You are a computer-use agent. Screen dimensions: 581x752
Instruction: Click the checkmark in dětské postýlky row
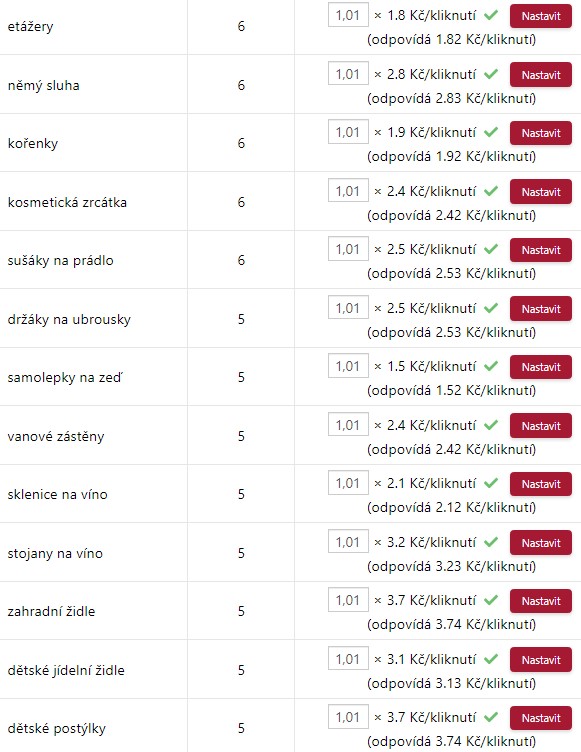click(491, 717)
